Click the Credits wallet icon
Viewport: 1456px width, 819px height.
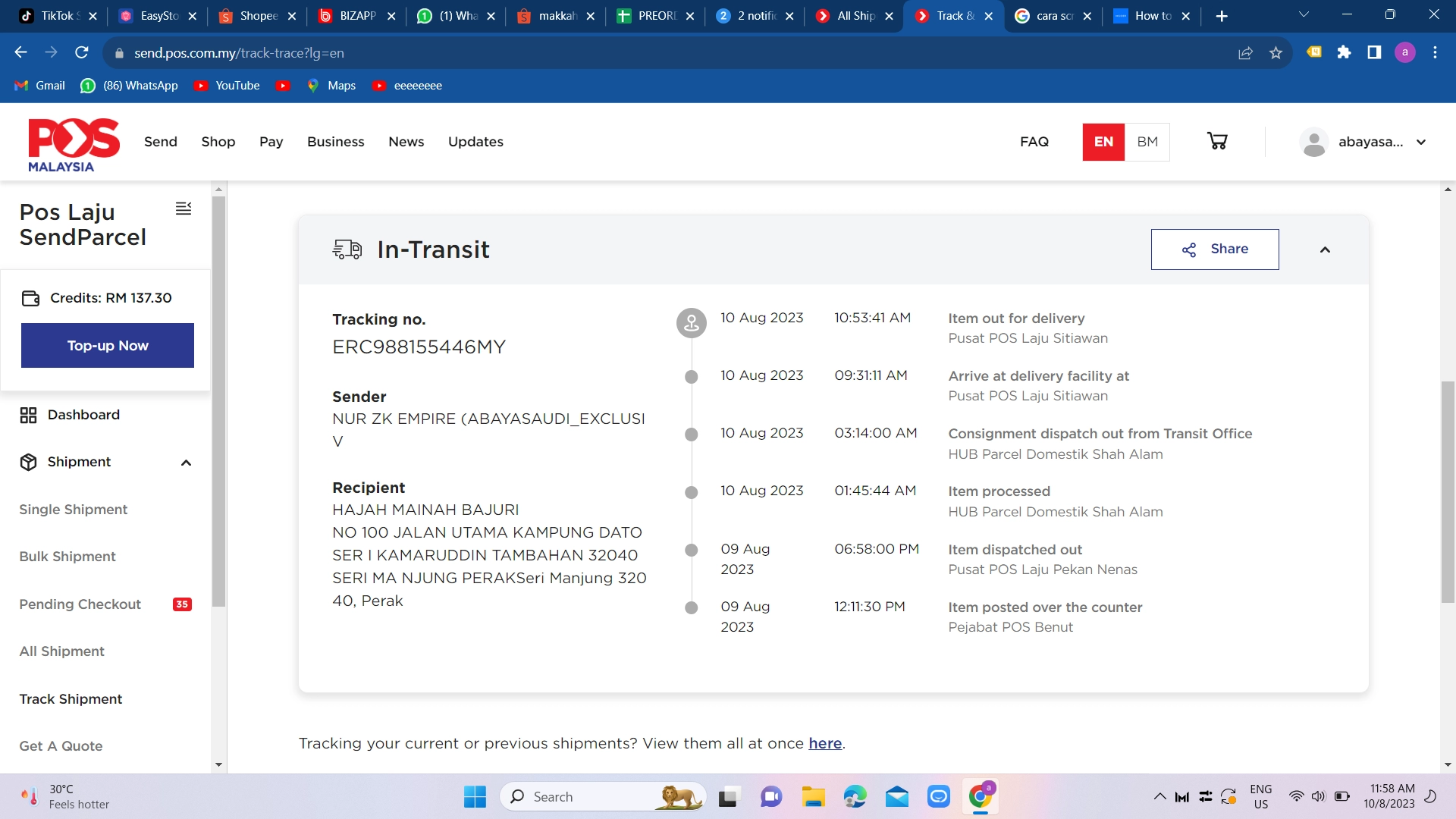30,298
